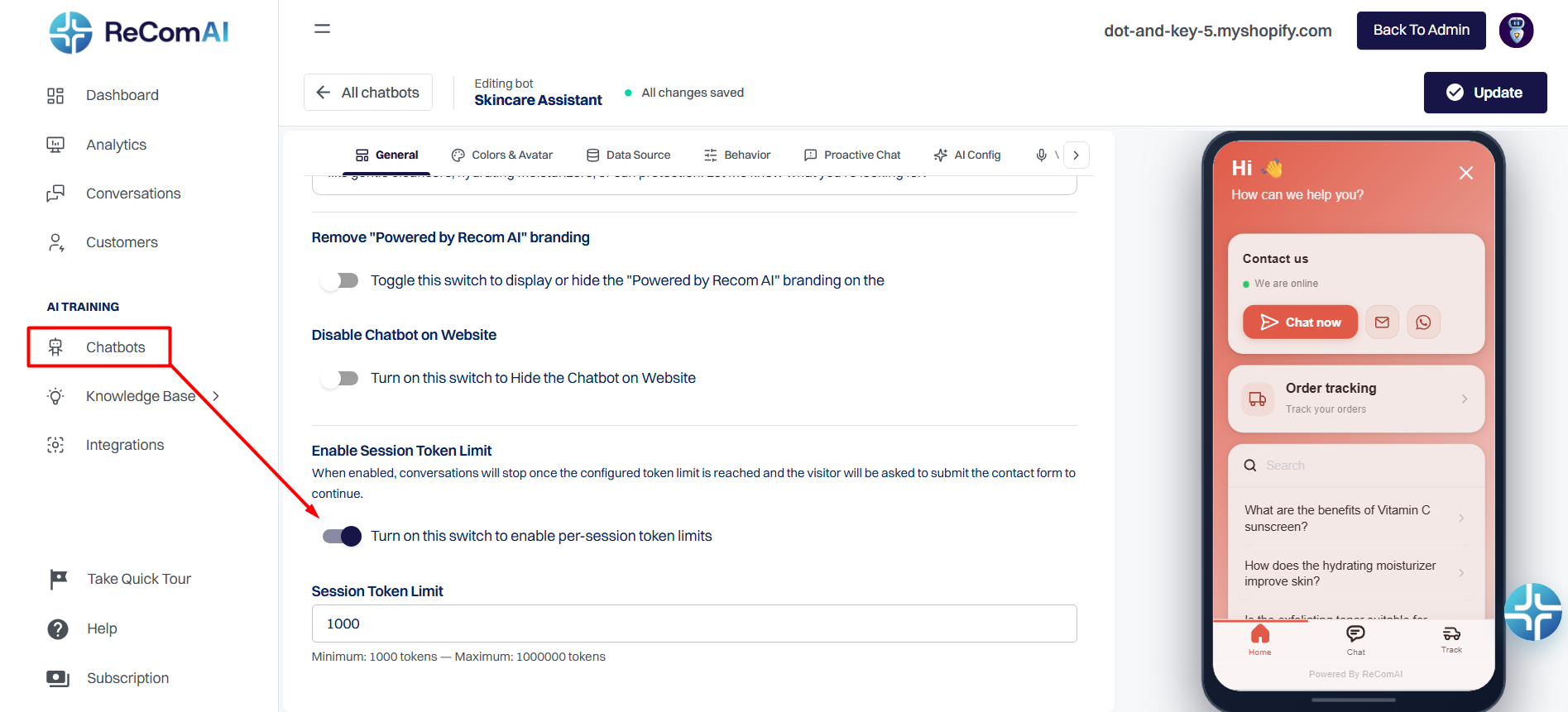Show more tabs with right arrow
Screen dimensions: 1568x712
pyautogui.click(x=1076, y=155)
